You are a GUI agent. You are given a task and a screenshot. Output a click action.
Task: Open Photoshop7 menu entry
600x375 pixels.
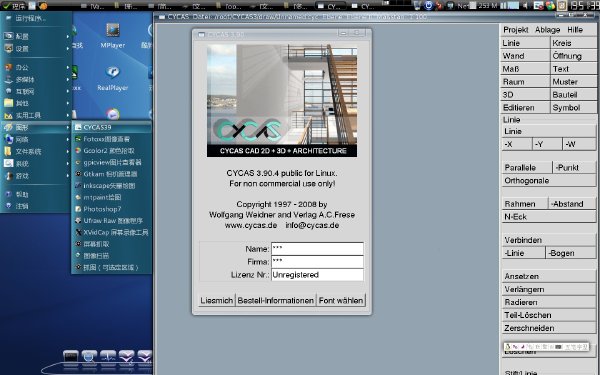pyautogui.click(x=112, y=209)
